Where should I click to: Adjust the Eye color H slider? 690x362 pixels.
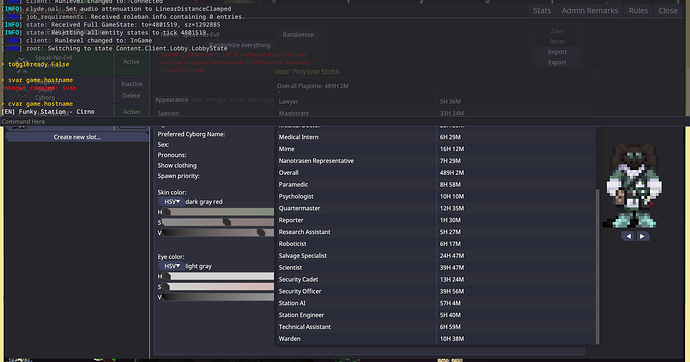(218, 276)
